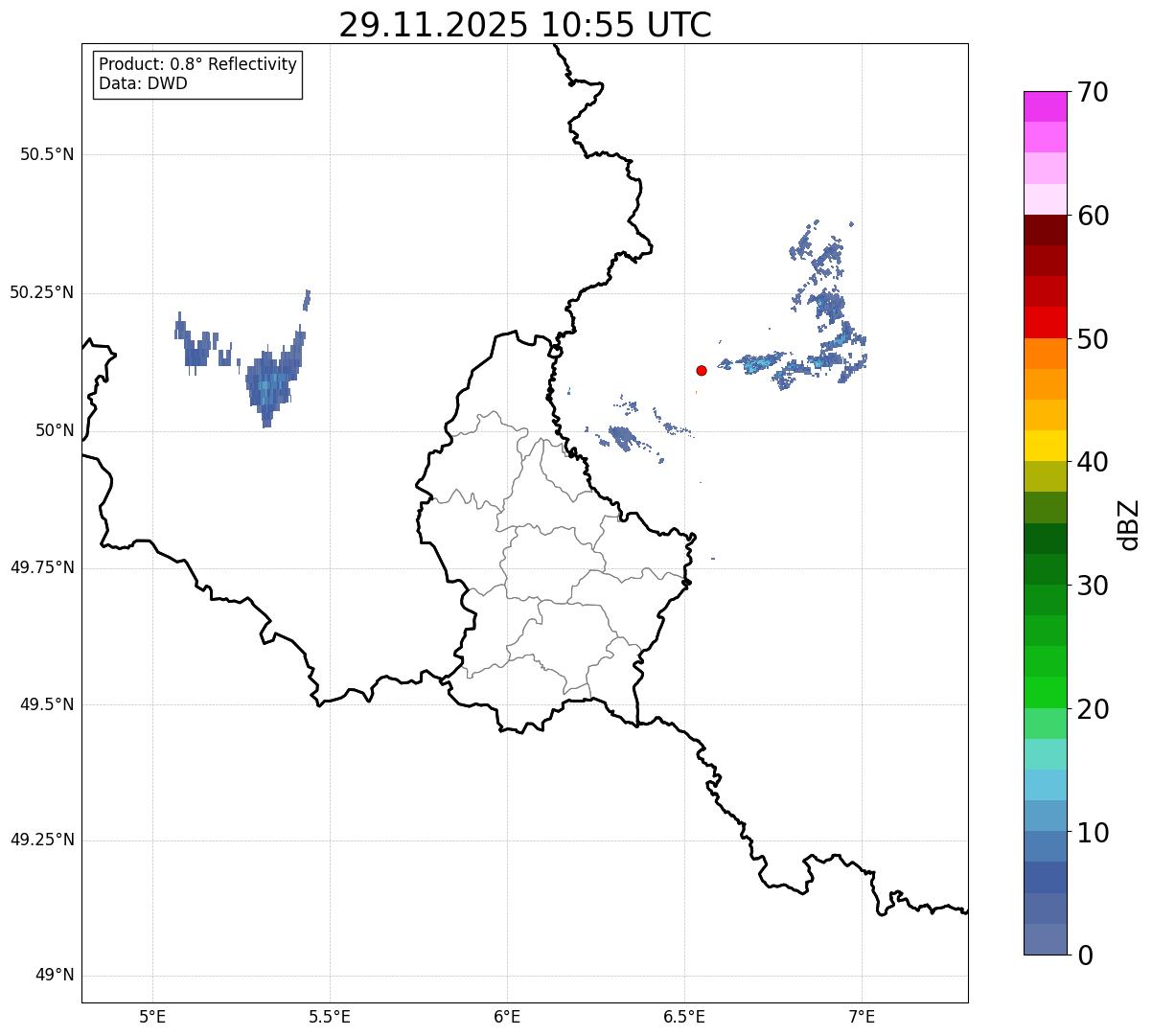This screenshot has height=1036, width=1152.
Task: Click the 49°N latitude label
Action: pos(55,976)
